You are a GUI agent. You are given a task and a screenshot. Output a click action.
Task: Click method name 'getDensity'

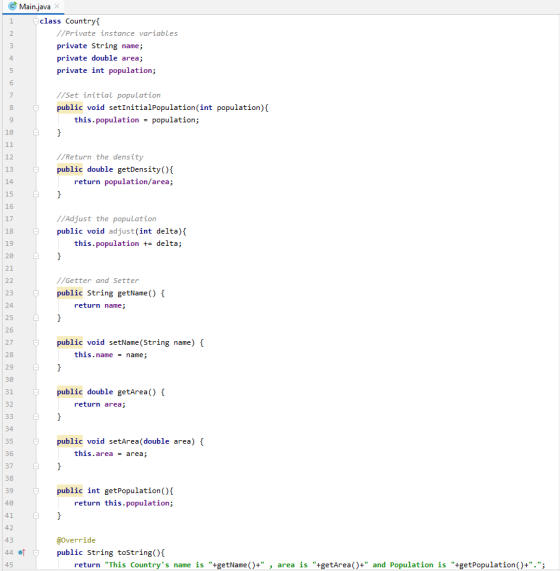point(139,169)
